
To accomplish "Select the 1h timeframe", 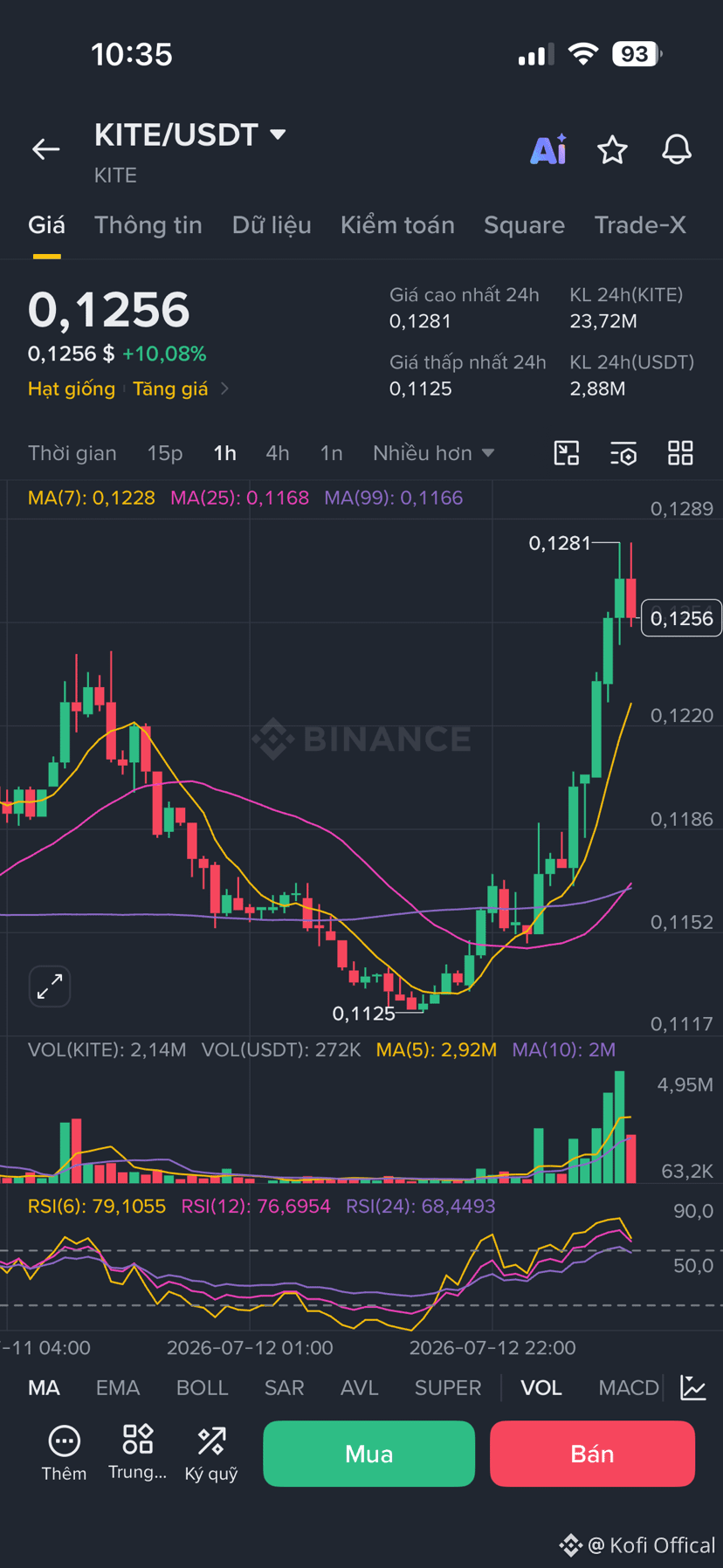I will coord(225,453).
